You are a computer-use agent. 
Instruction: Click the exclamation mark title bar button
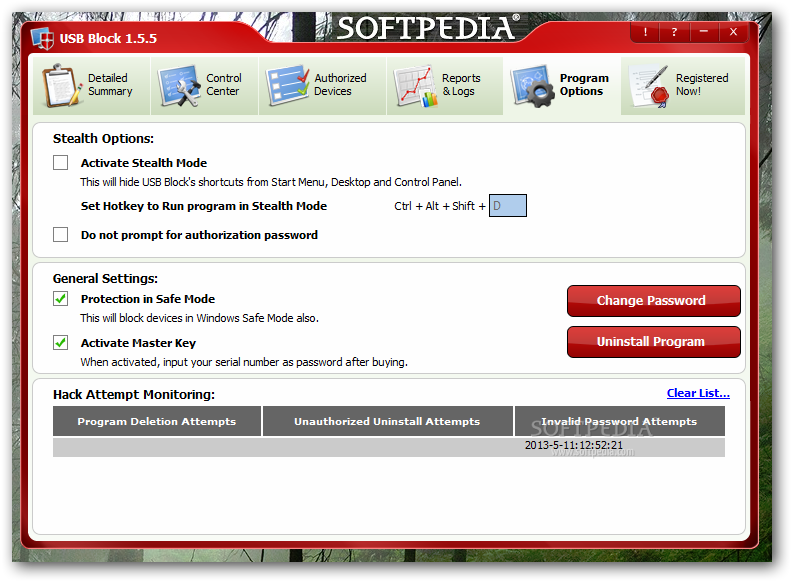point(645,32)
